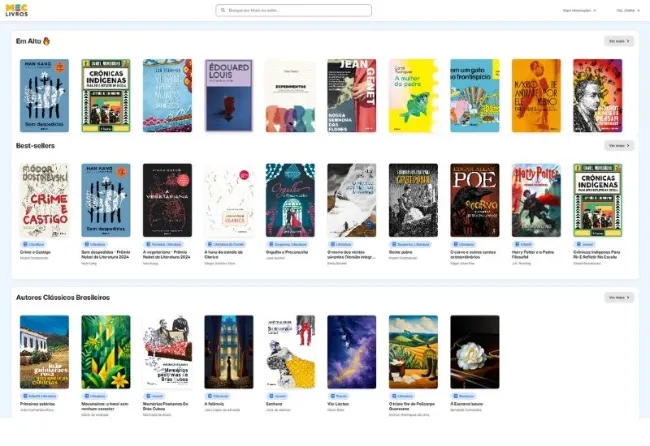
Task: Click the Literatura tag under Crime e Castigo
Action: click(x=32, y=243)
